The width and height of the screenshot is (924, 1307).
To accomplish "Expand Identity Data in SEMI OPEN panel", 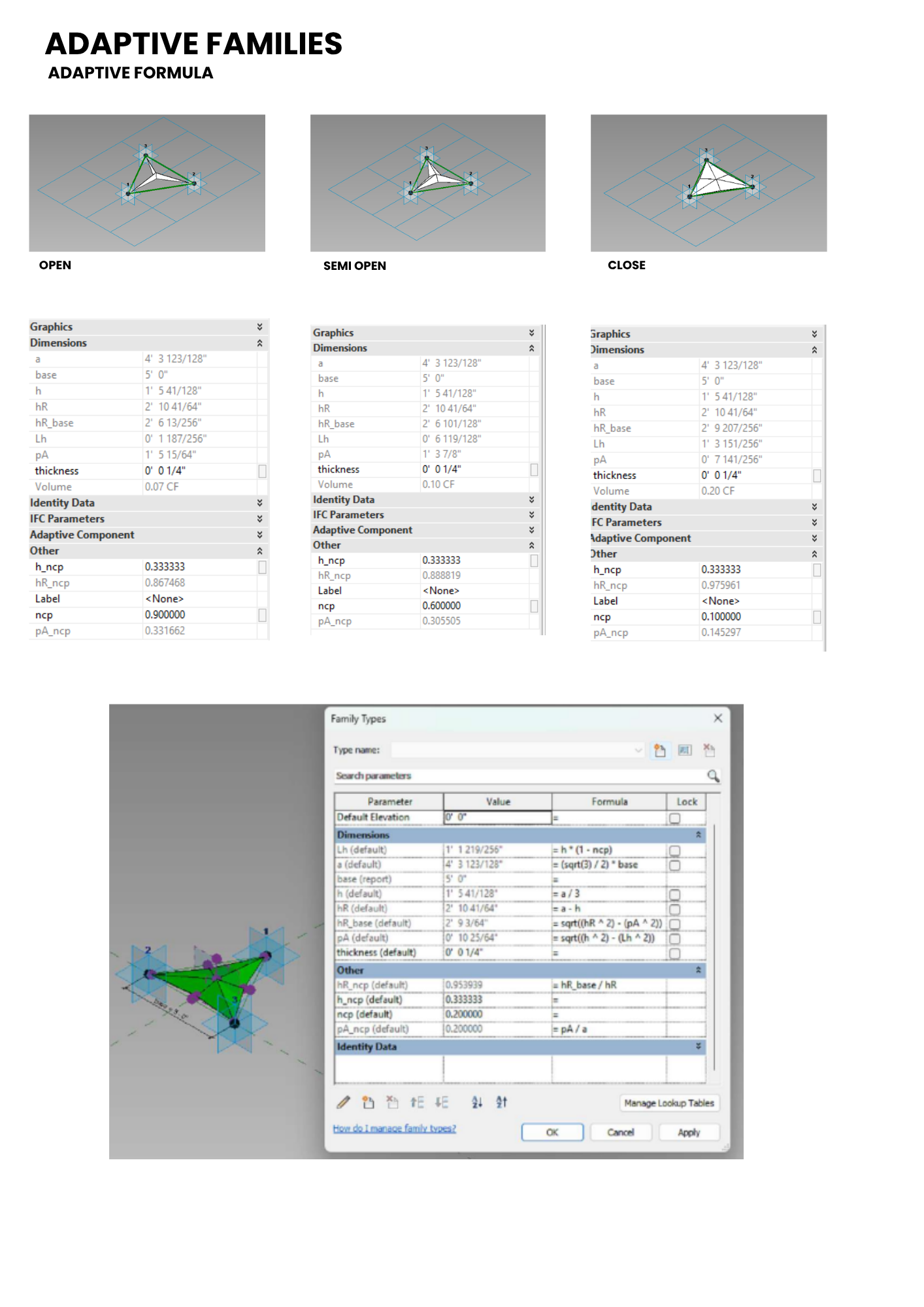I will (531, 500).
